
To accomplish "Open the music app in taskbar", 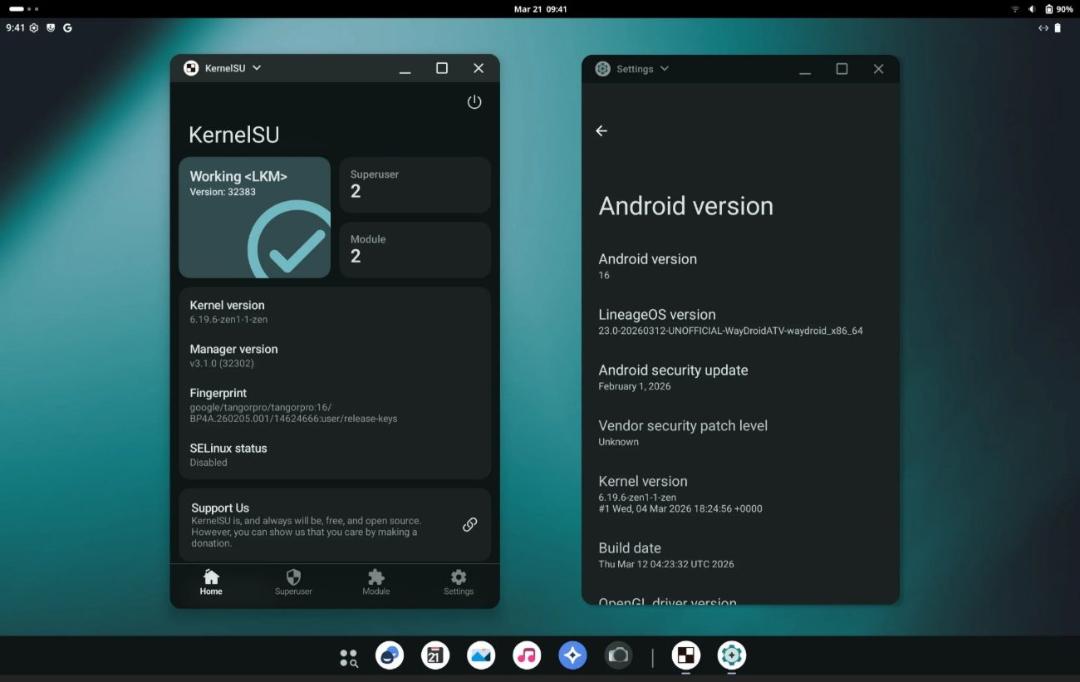I will click(x=527, y=655).
